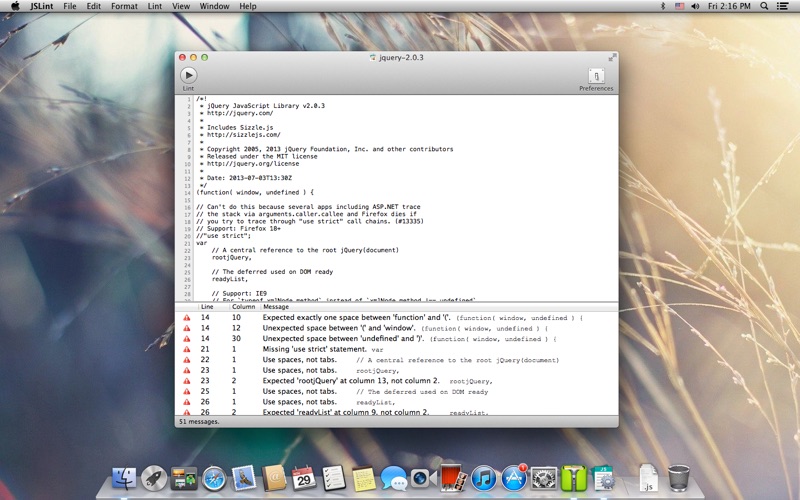The image size is (800, 500).
Task: Run the Lint play button
Action: (x=188, y=76)
